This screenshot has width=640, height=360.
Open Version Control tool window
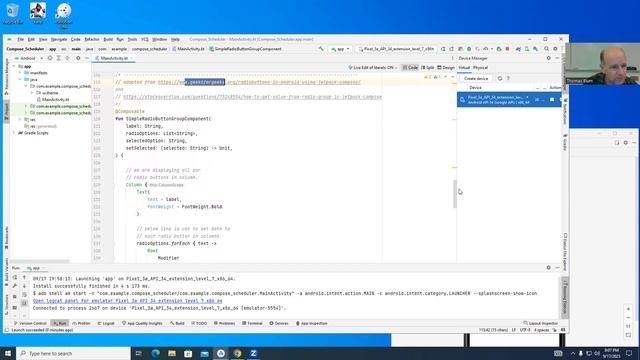(31, 323)
